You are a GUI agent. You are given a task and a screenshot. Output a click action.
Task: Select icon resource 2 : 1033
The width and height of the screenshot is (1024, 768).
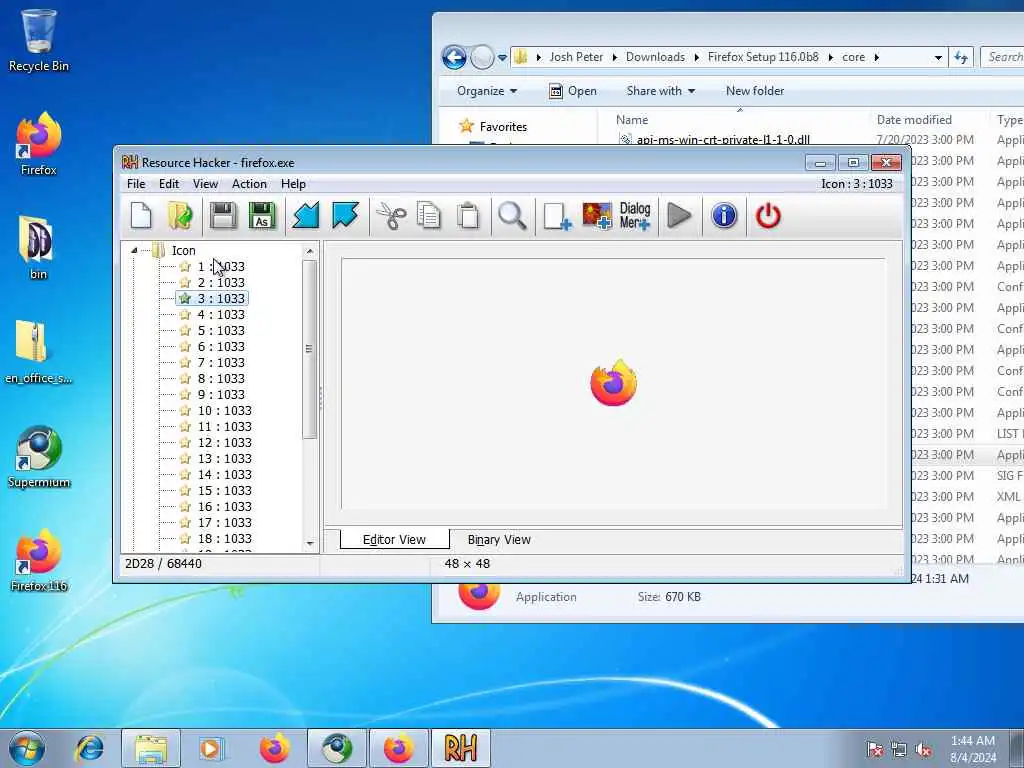coord(221,283)
